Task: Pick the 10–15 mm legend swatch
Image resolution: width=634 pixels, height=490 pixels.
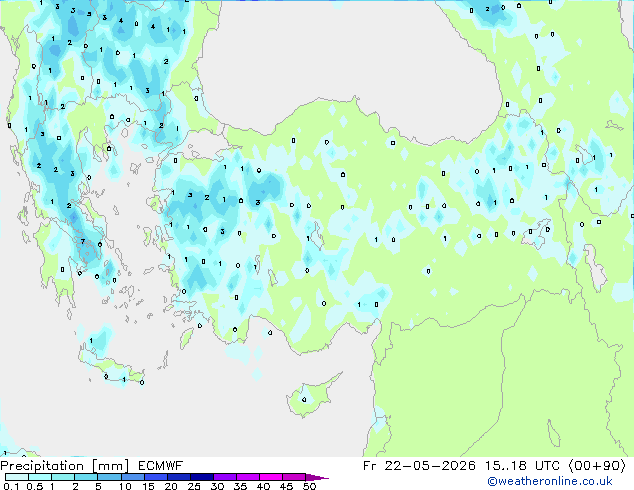Action: (x=133, y=477)
